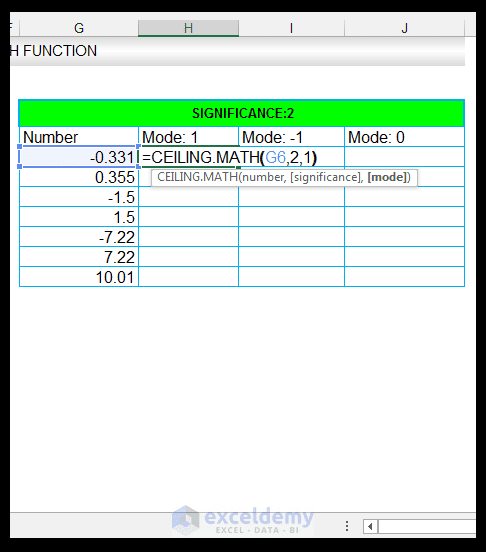Click number argument in formula tooltip
Screen dimensions: 486x552
[263, 177]
